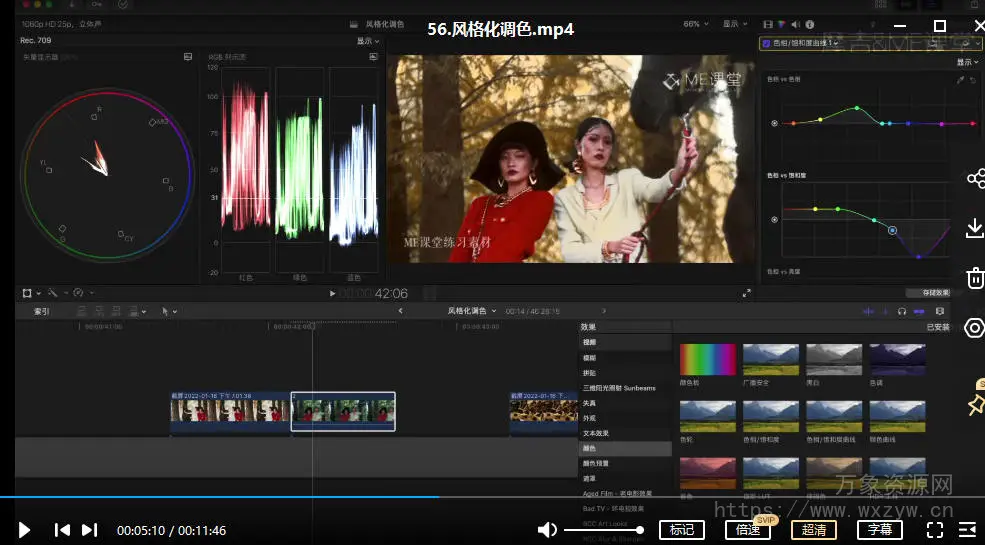The image size is (985, 545).
Task: Toggle the 字幕 subtitles button
Action: point(879,530)
